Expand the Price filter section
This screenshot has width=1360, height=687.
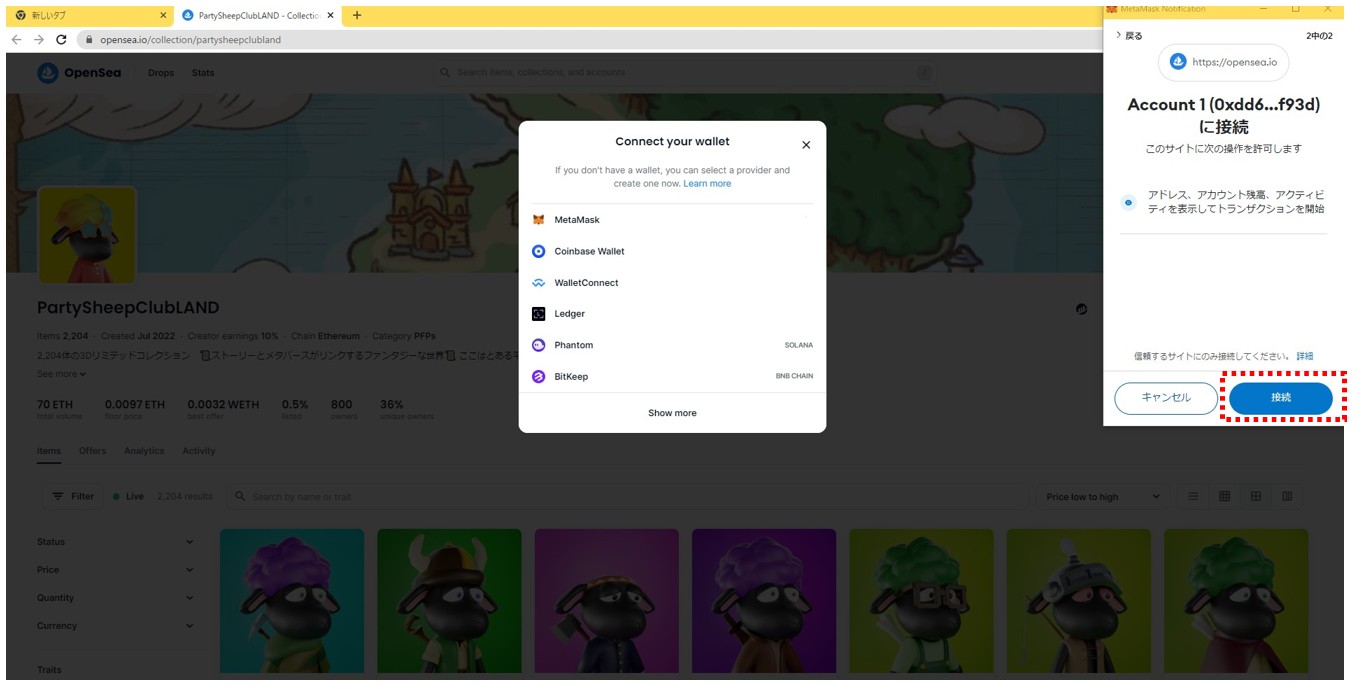click(x=115, y=570)
